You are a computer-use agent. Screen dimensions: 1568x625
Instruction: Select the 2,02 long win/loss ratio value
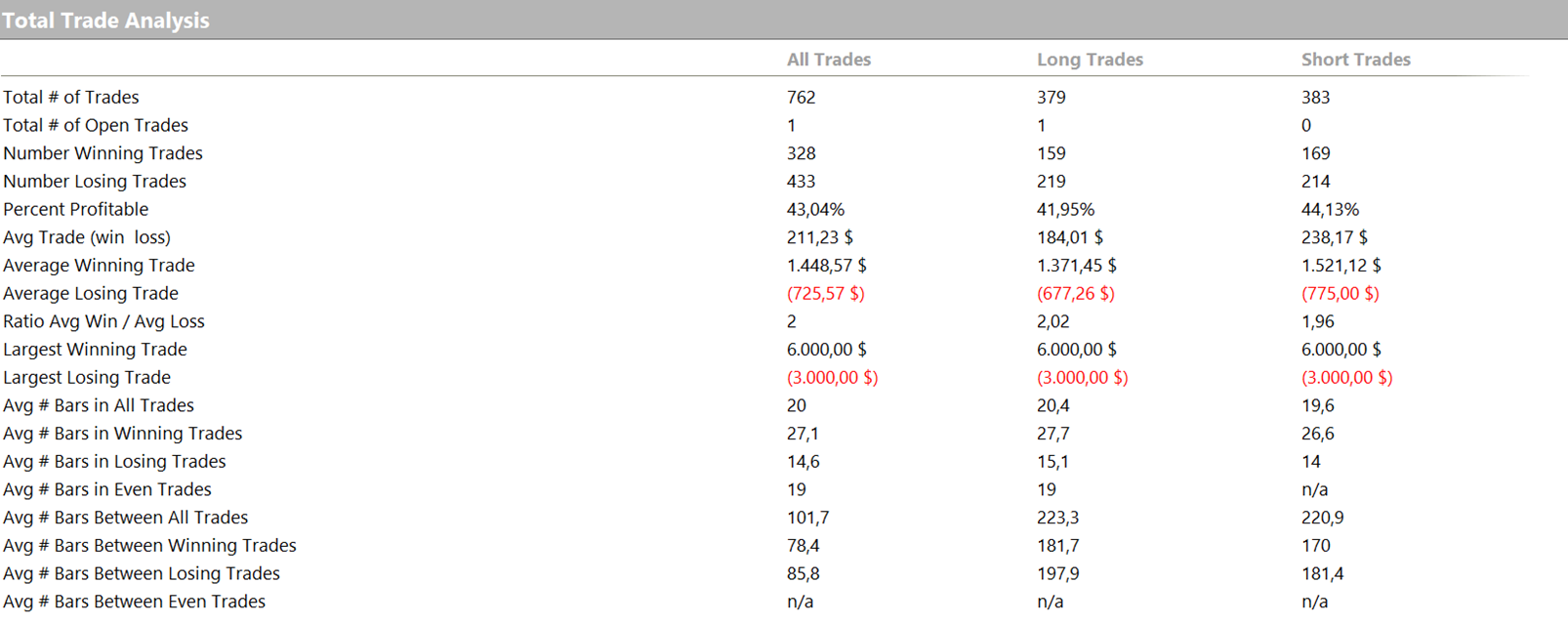tap(1052, 322)
